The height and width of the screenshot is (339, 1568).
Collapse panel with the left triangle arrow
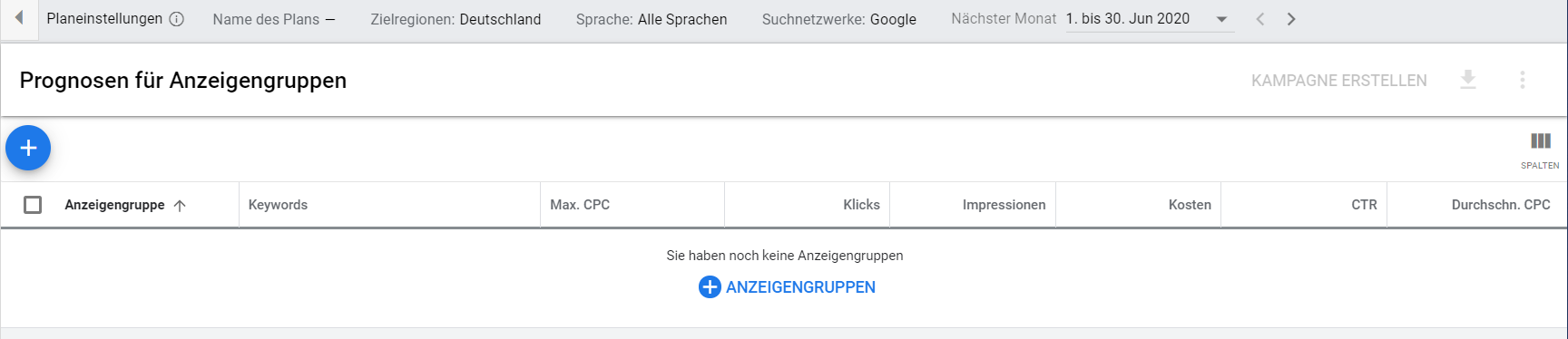(19, 18)
